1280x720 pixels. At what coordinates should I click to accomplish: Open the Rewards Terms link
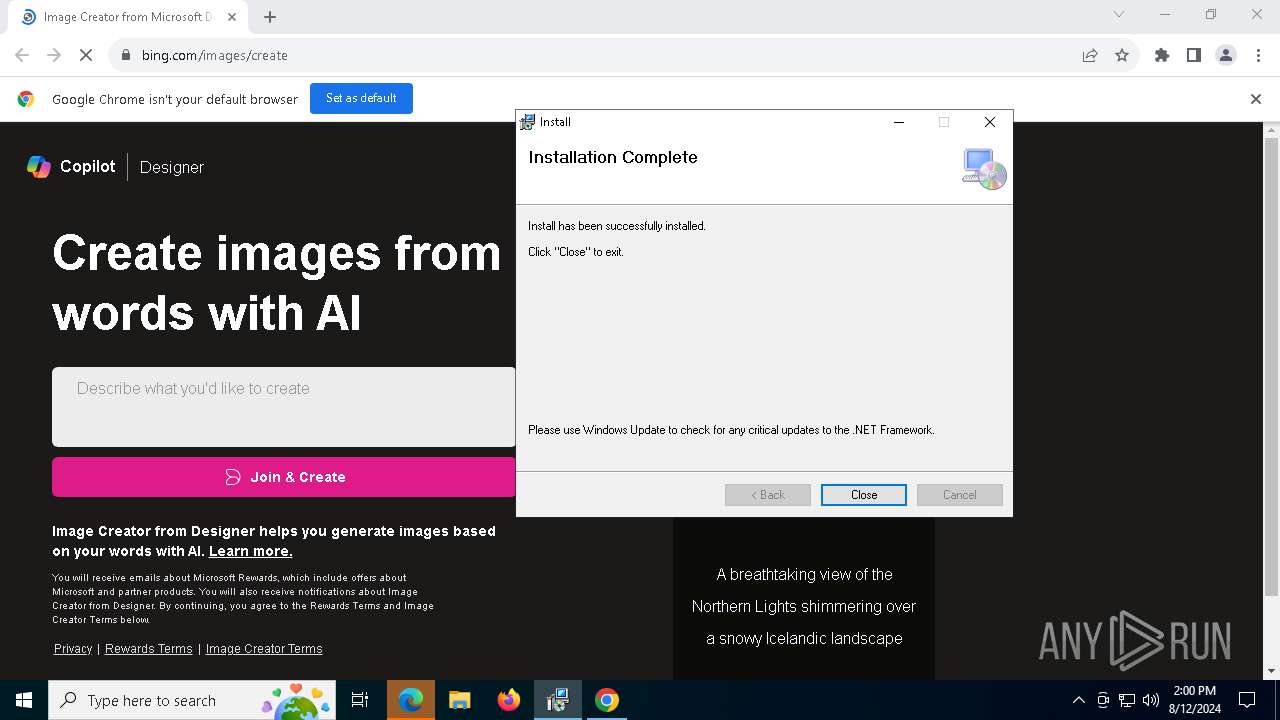149,648
